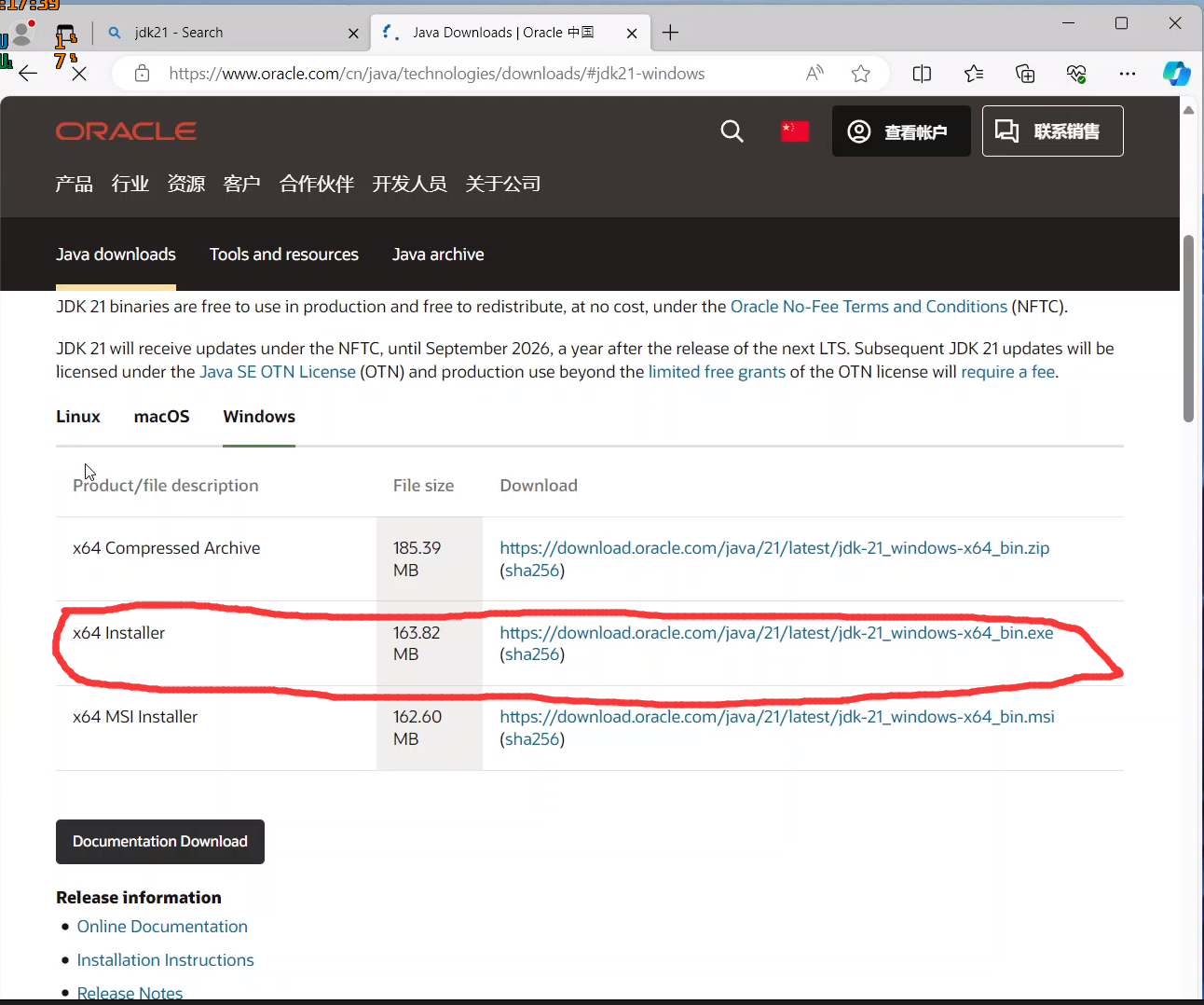Click the 联系销售 contact sales button
The height and width of the screenshot is (1005, 1204).
(1053, 131)
